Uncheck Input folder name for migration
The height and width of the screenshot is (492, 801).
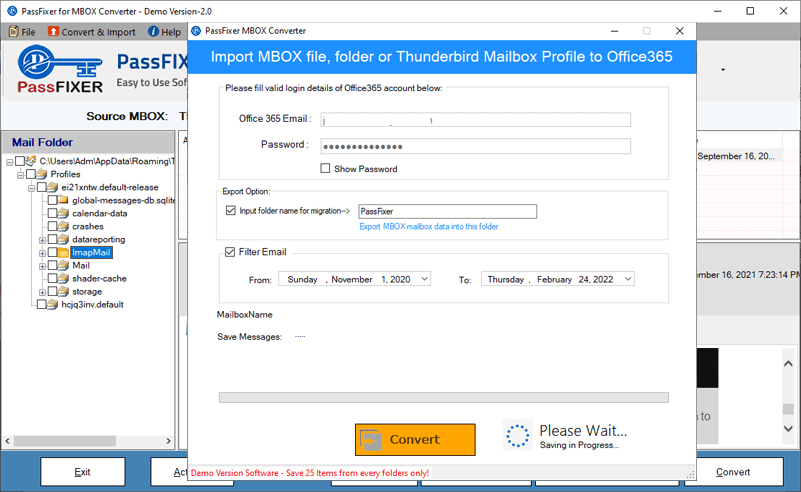point(230,210)
